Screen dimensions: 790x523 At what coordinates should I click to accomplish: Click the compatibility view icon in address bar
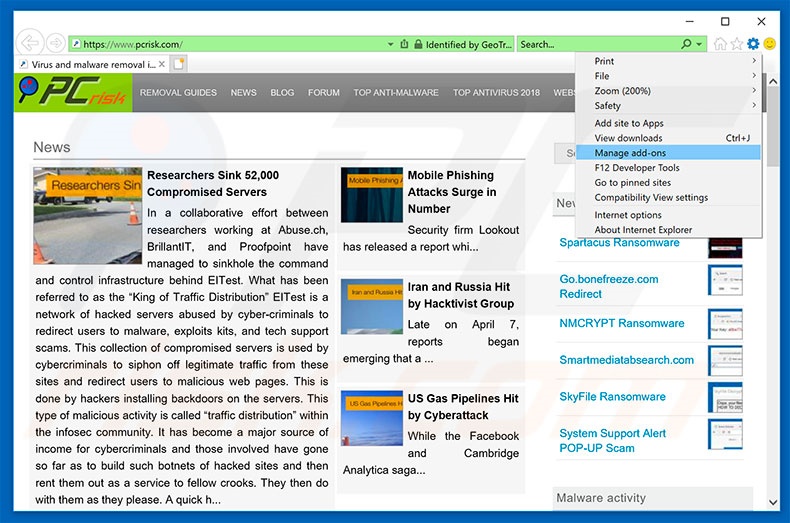click(404, 44)
